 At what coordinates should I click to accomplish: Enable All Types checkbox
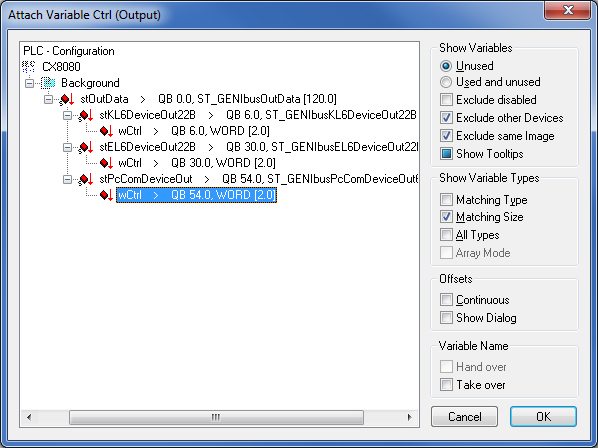coord(446,234)
